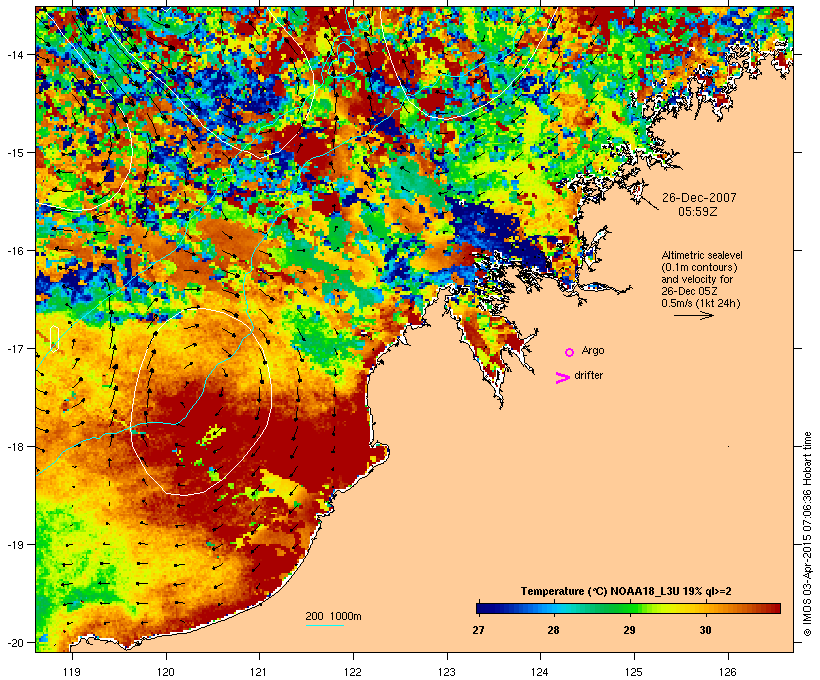Viewport: 820px width, 680px height.
Task: Click latitude axis label '-17'
Action: (15, 348)
